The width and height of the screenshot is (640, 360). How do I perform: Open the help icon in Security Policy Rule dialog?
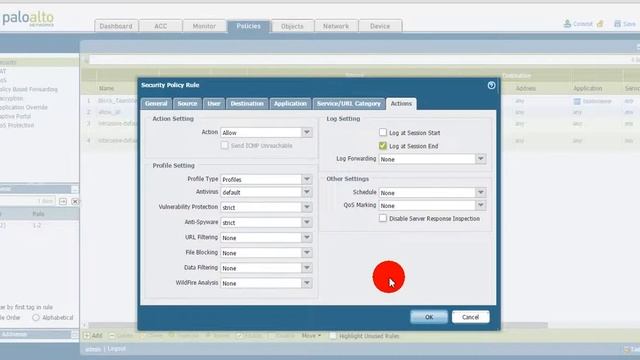tap(491, 85)
